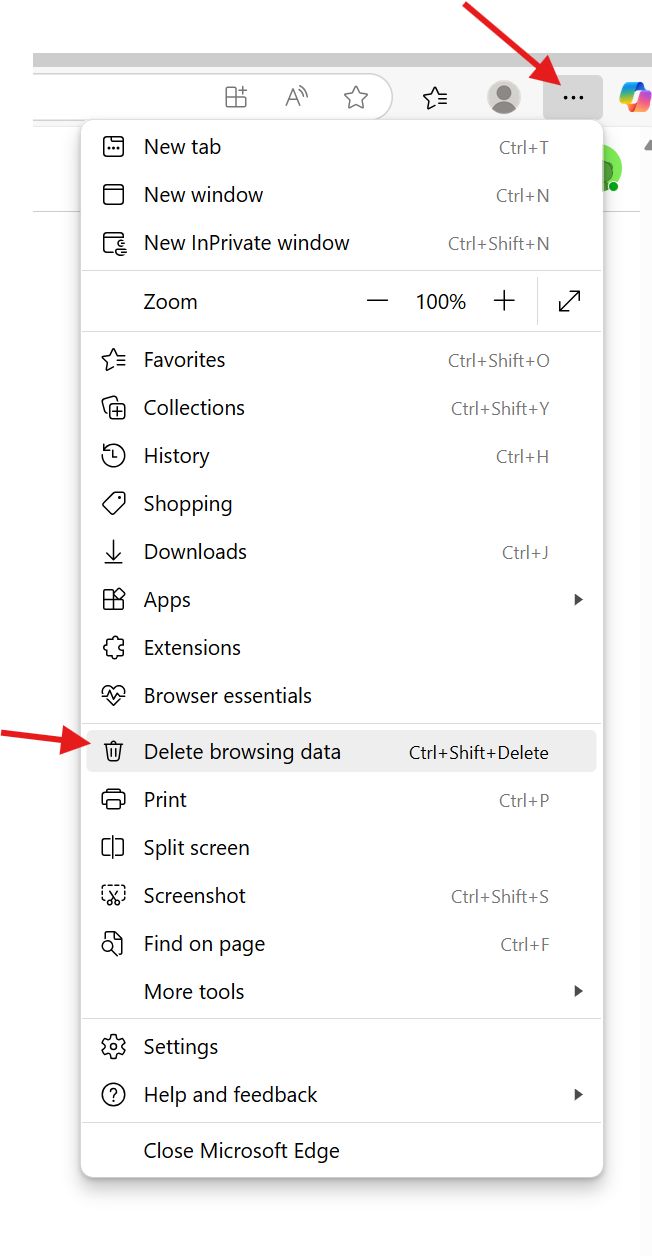Screen dimensions: 652x1256
Task: Click the 100% zoom level value
Action: coord(440,300)
